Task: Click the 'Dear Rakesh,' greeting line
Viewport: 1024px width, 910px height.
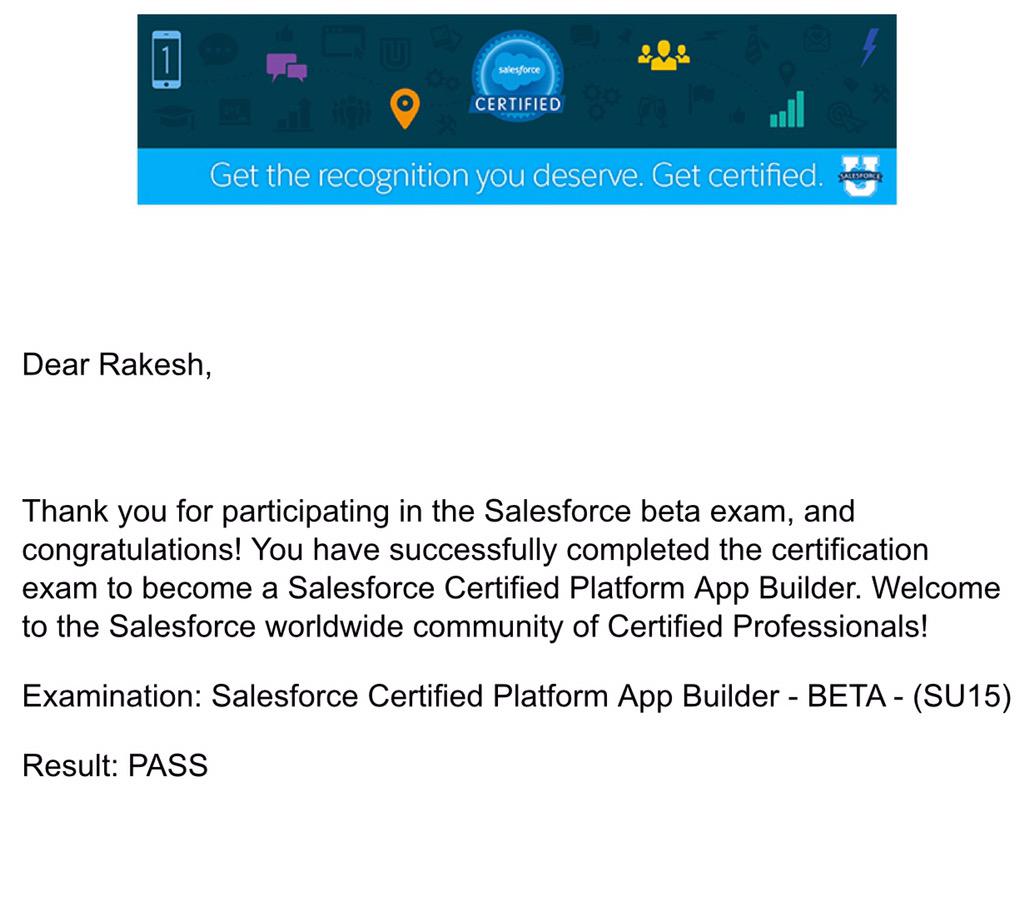Action: (117, 365)
